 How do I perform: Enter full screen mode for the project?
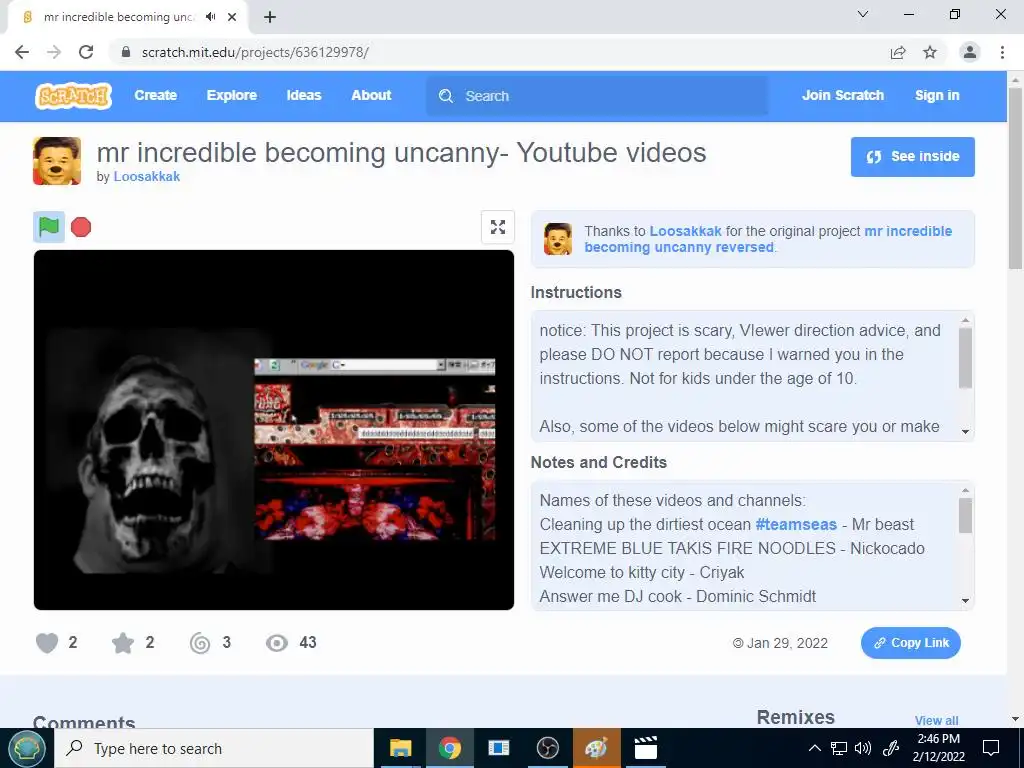point(498,227)
